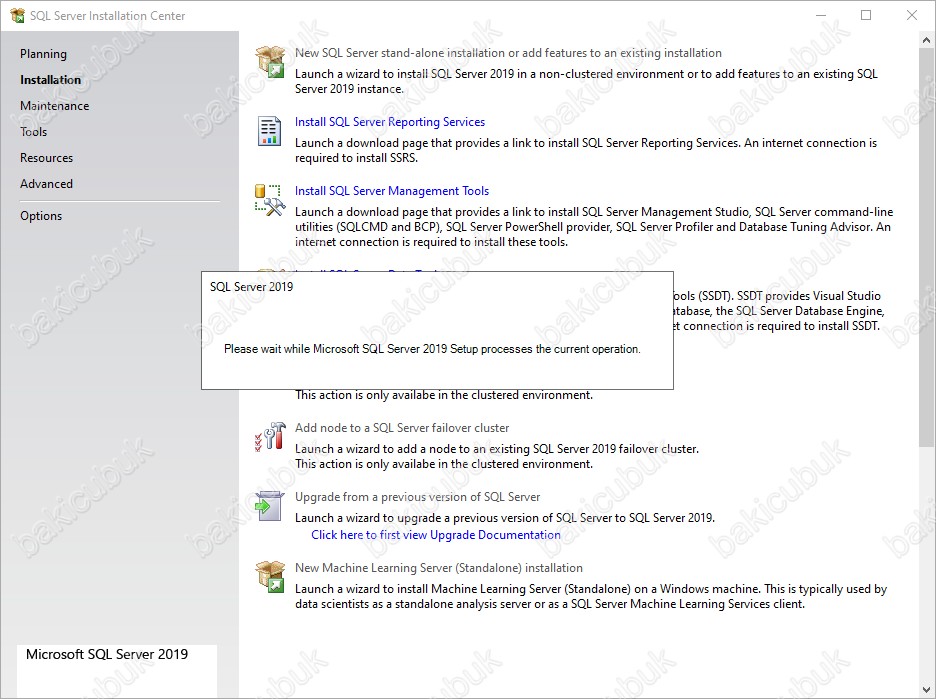The height and width of the screenshot is (699, 936).
Task: Go to the Maintenance section
Action: [54, 106]
